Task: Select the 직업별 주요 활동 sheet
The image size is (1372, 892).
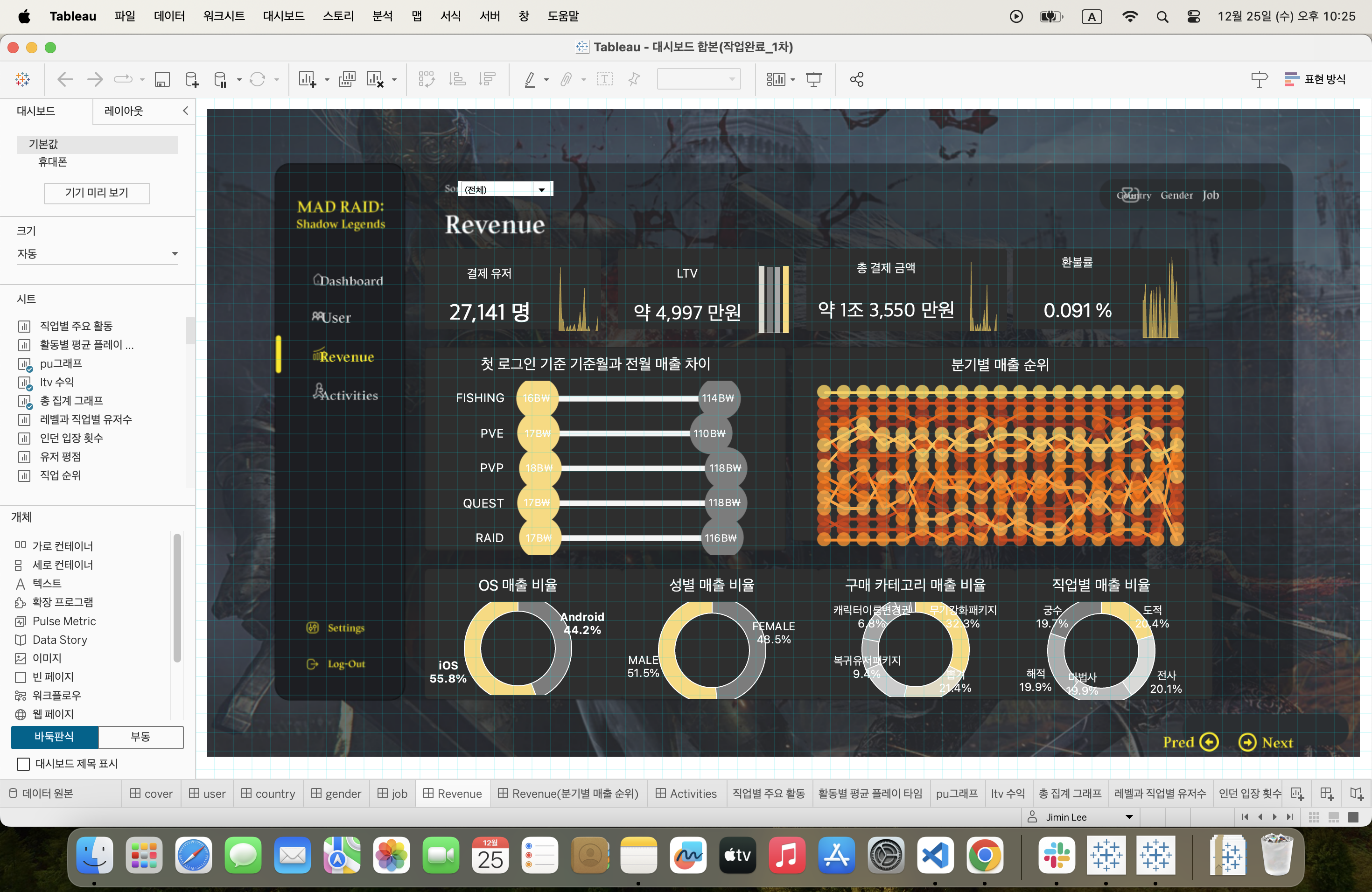Action: tap(76, 326)
